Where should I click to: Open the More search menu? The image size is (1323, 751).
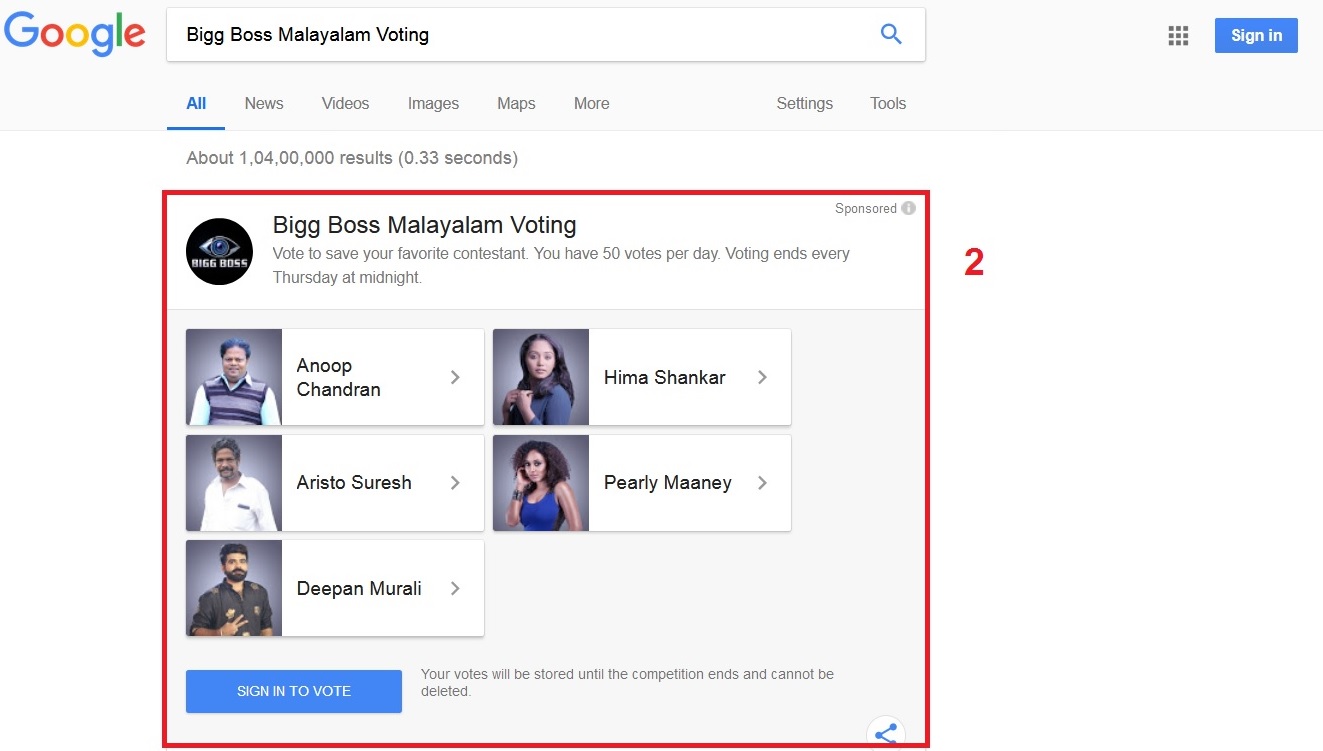click(591, 103)
